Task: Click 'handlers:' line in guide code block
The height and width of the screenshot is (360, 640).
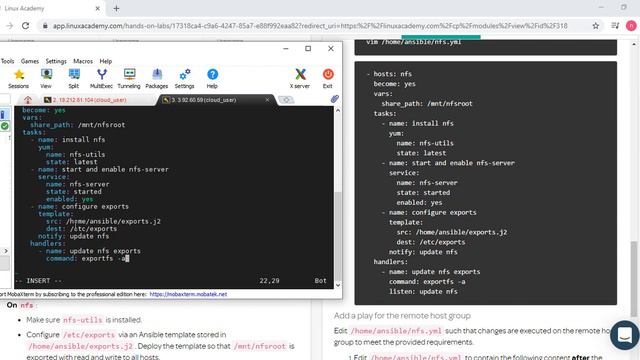Action: click(391, 262)
